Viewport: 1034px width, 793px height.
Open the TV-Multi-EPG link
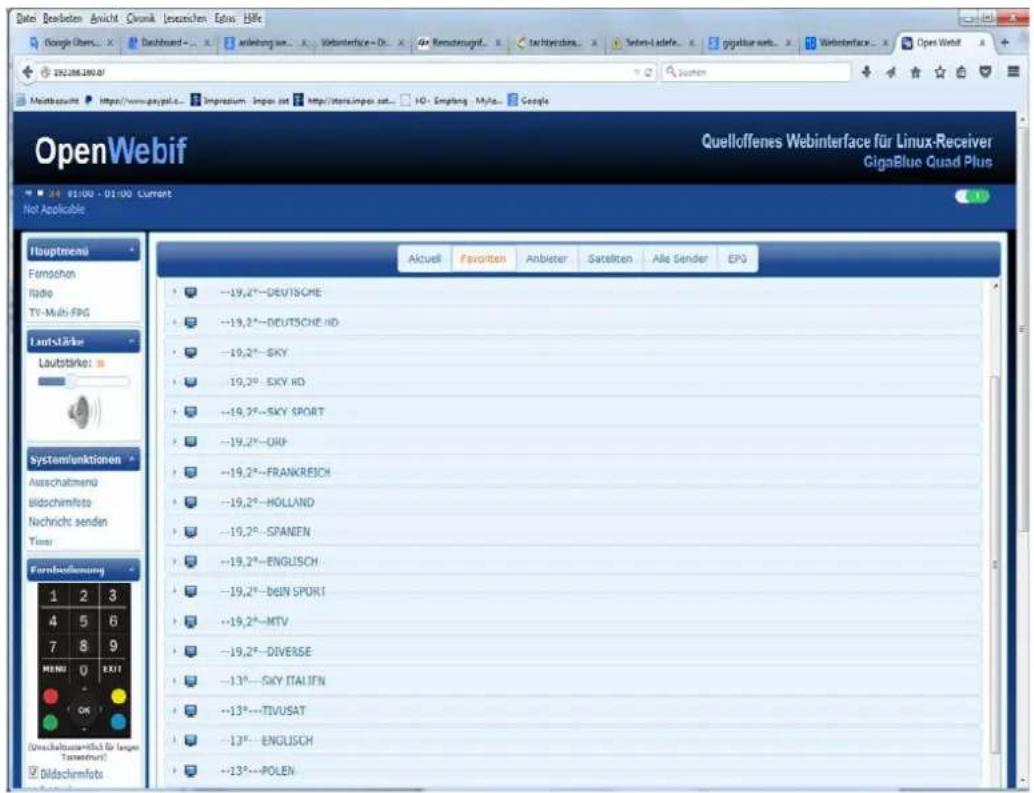click(59, 312)
